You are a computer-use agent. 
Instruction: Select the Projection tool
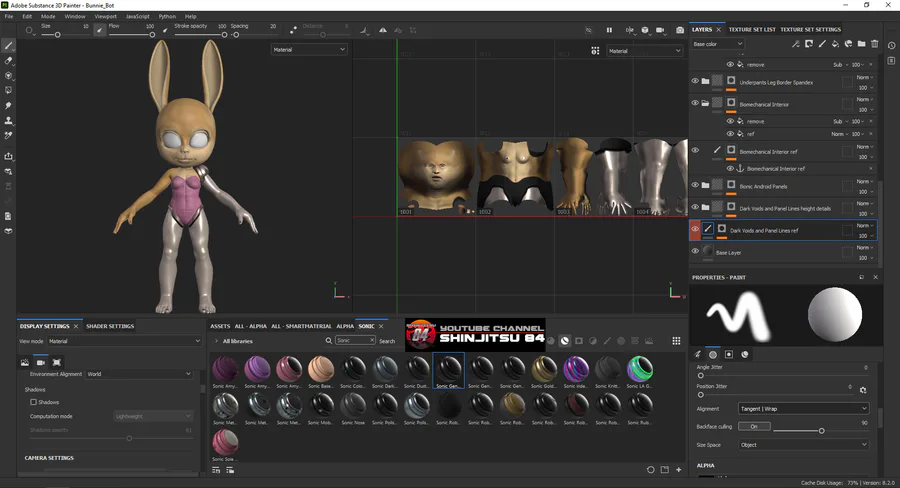click(9, 75)
